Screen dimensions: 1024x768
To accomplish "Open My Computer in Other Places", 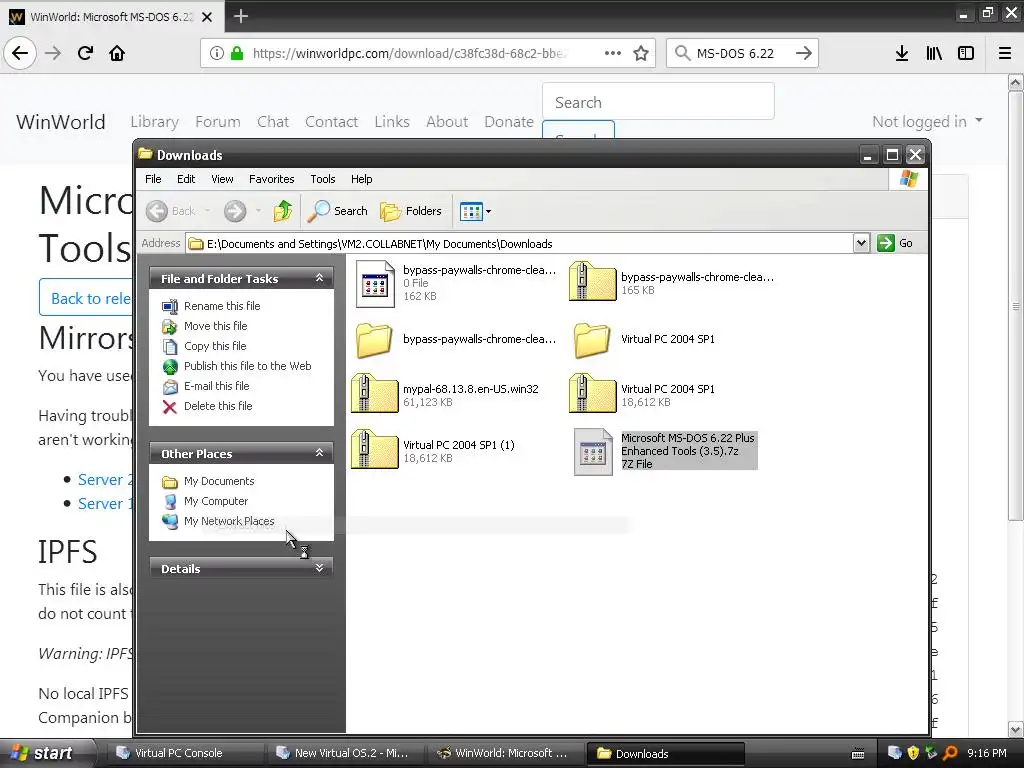I will pyautogui.click(x=216, y=501).
